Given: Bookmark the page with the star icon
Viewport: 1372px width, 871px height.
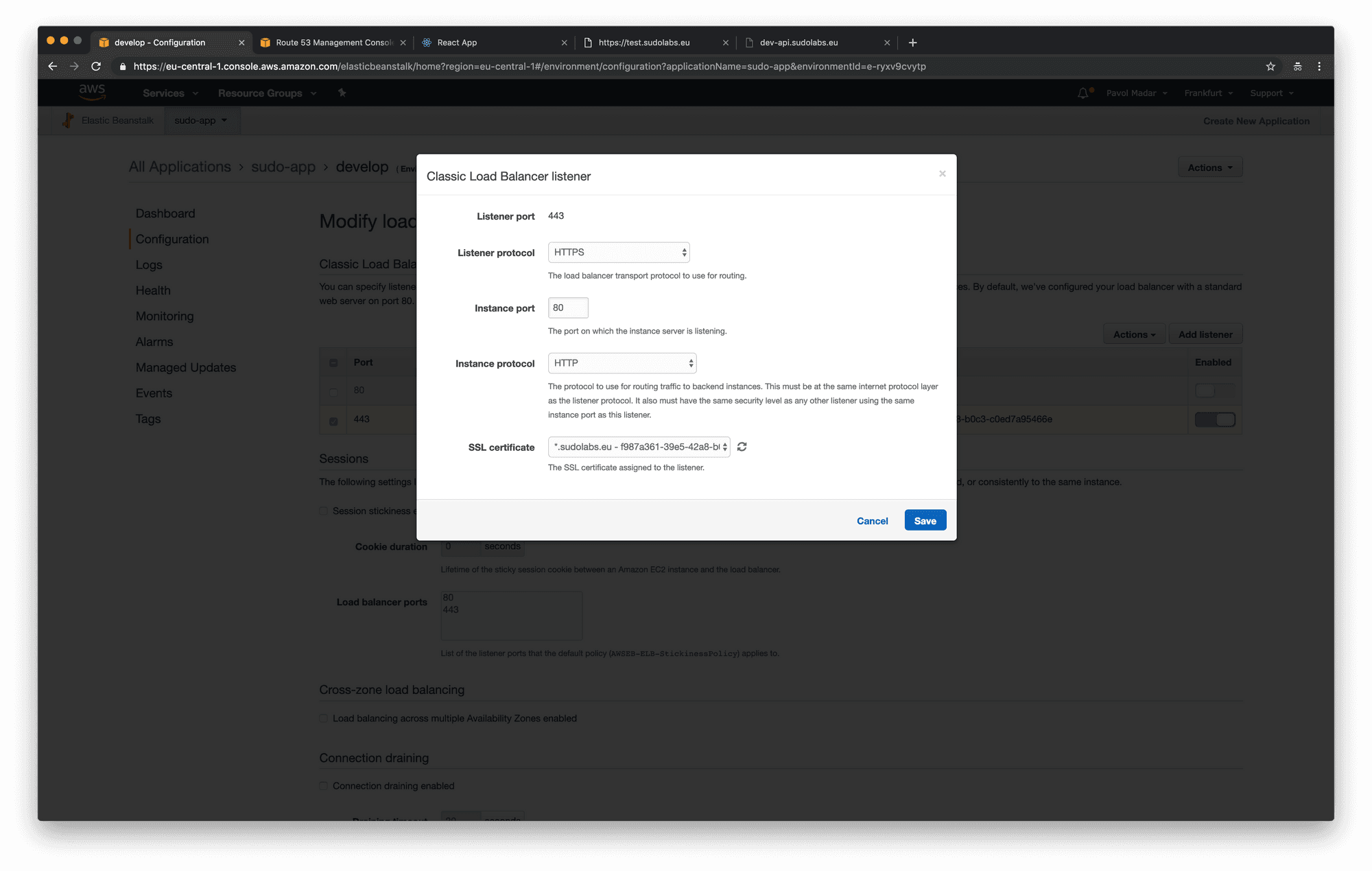Looking at the screenshot, I should pos(1270,67).
